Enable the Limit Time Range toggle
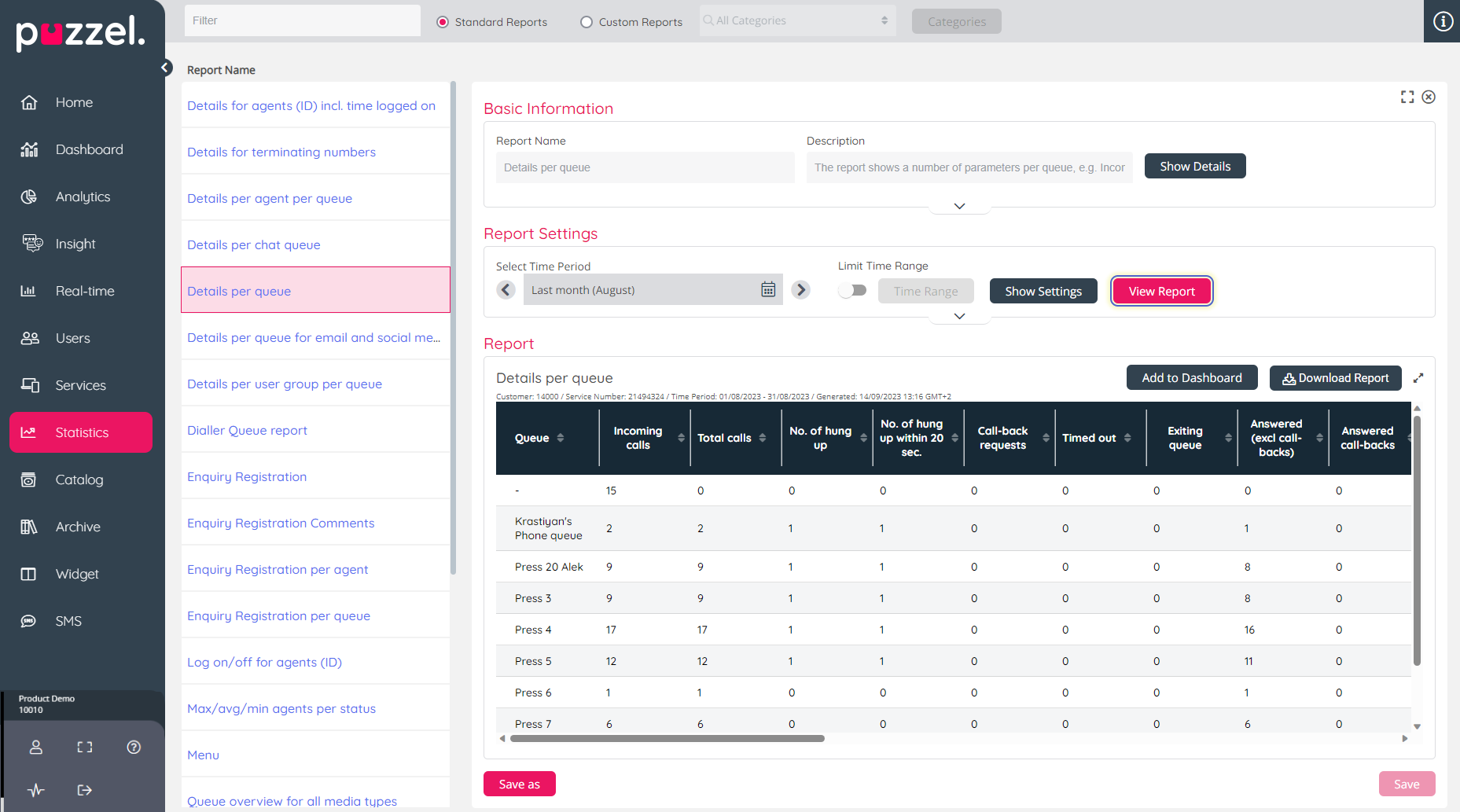Screen dimensions: 1460x812 point(852,291)
